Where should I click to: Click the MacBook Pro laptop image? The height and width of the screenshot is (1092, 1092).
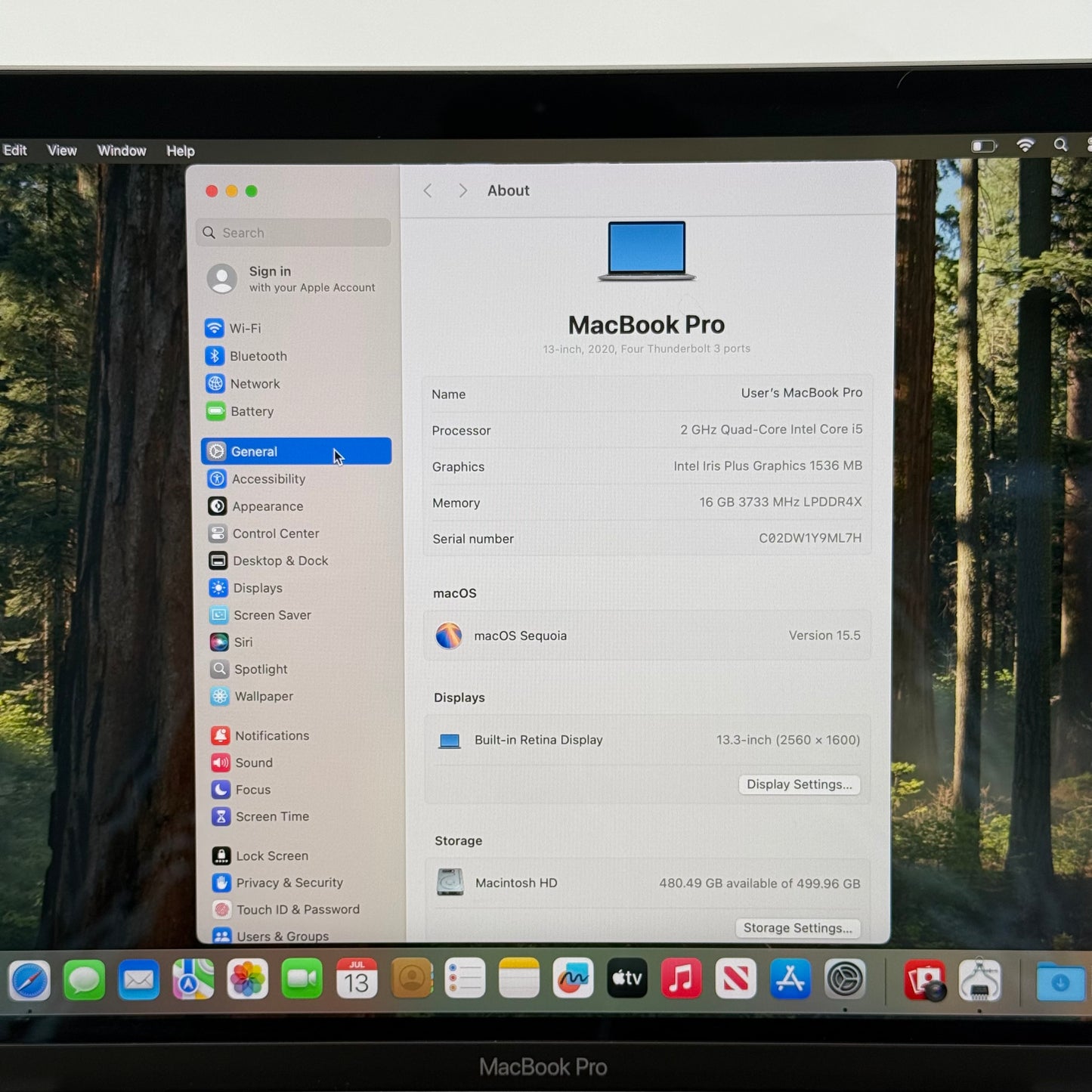(x=647, y=251)
